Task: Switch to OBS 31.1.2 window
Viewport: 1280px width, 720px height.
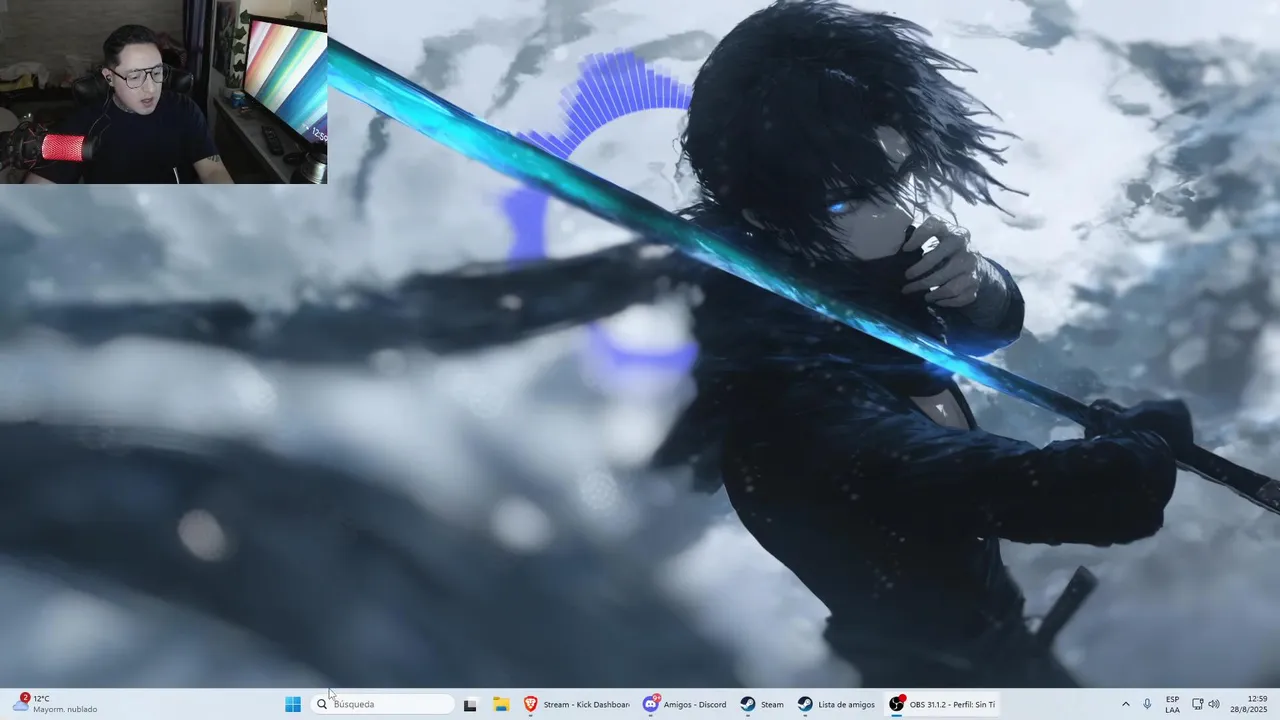Action: tap(943, 704)
